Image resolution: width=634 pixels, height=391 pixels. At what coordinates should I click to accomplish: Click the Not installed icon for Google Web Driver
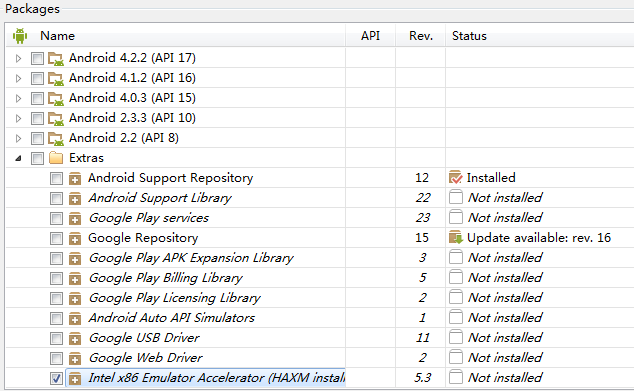pos(456,357)
